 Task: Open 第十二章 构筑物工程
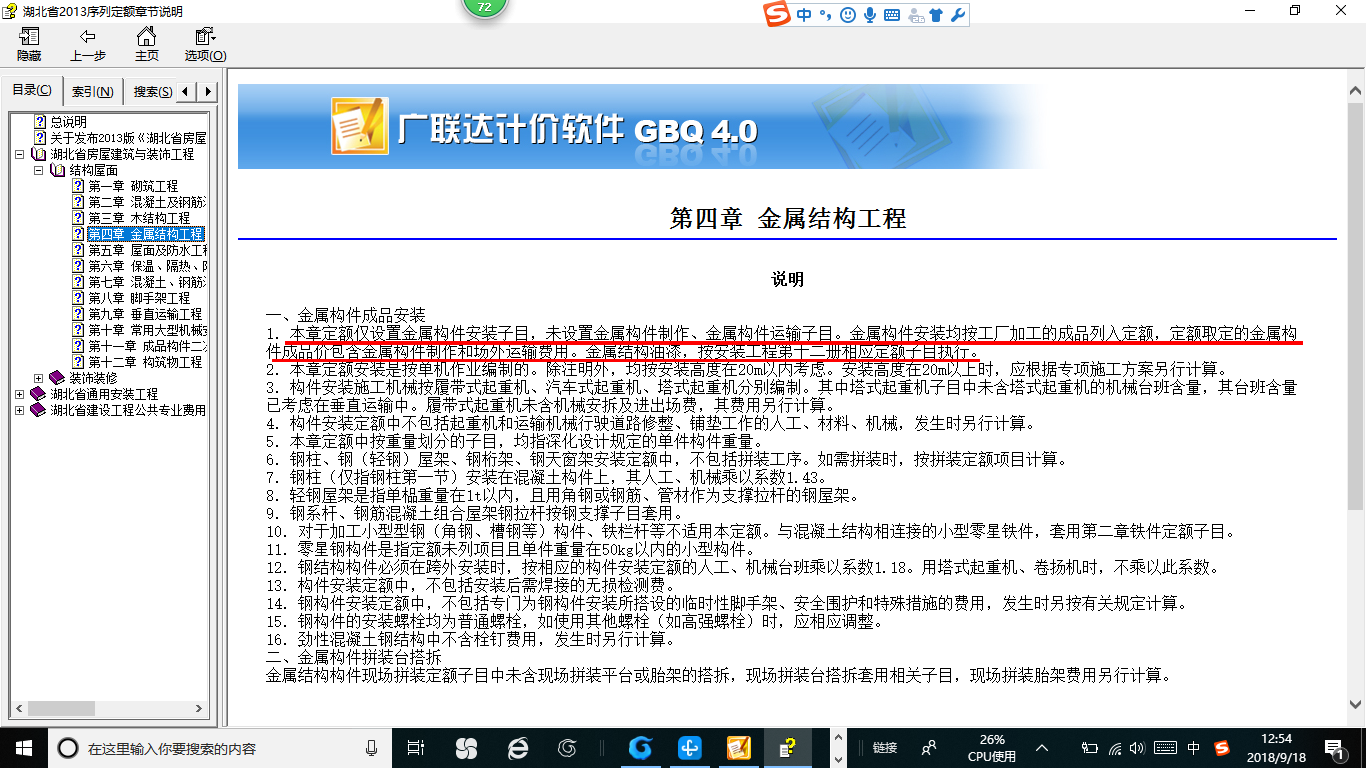tap(145, 362)
